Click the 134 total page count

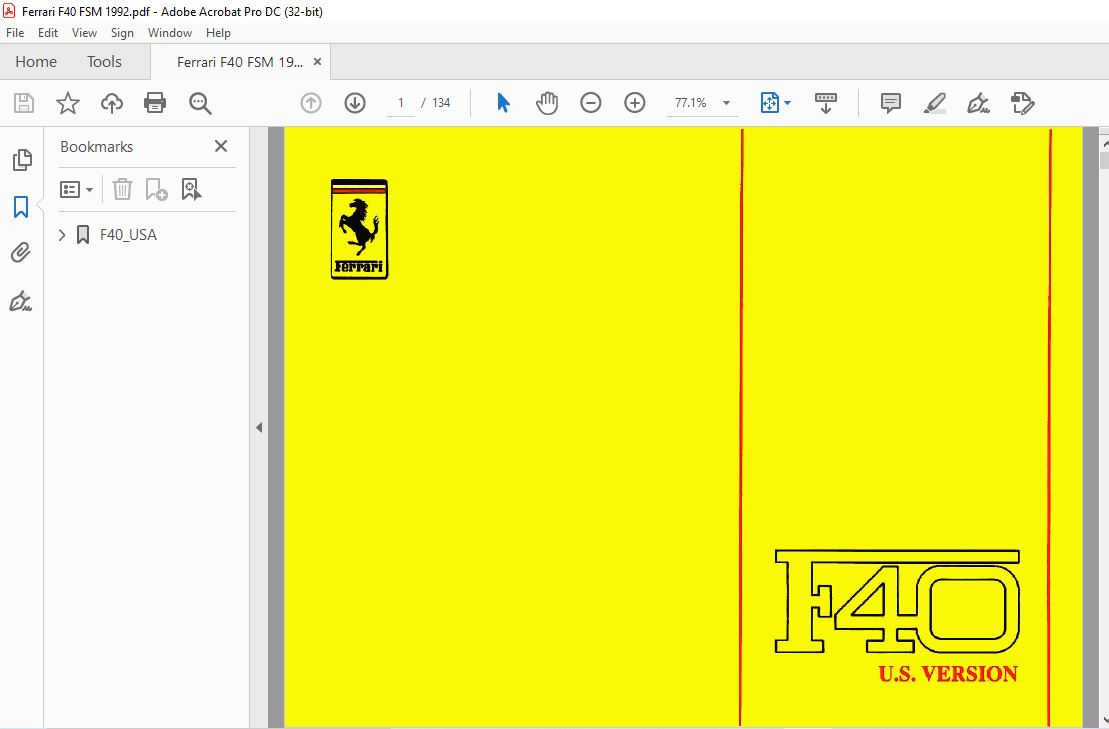point(441,103)
